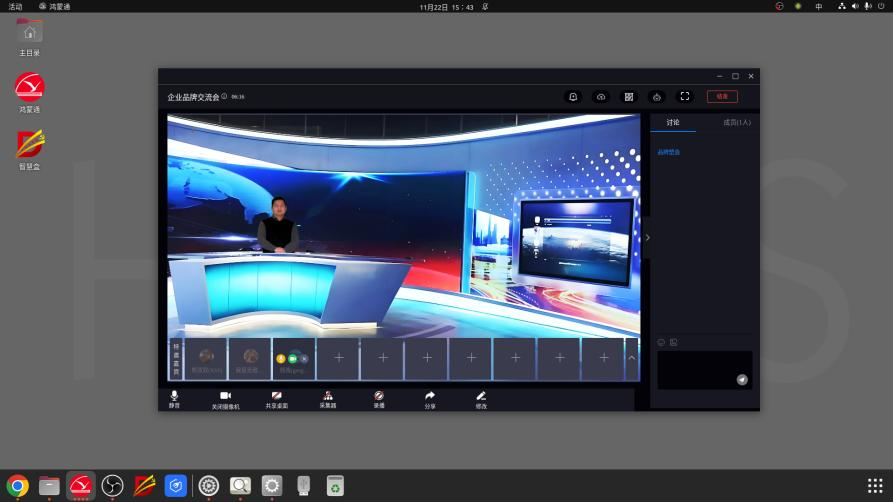
Task: Open the QR code icon
Action: 629,97
